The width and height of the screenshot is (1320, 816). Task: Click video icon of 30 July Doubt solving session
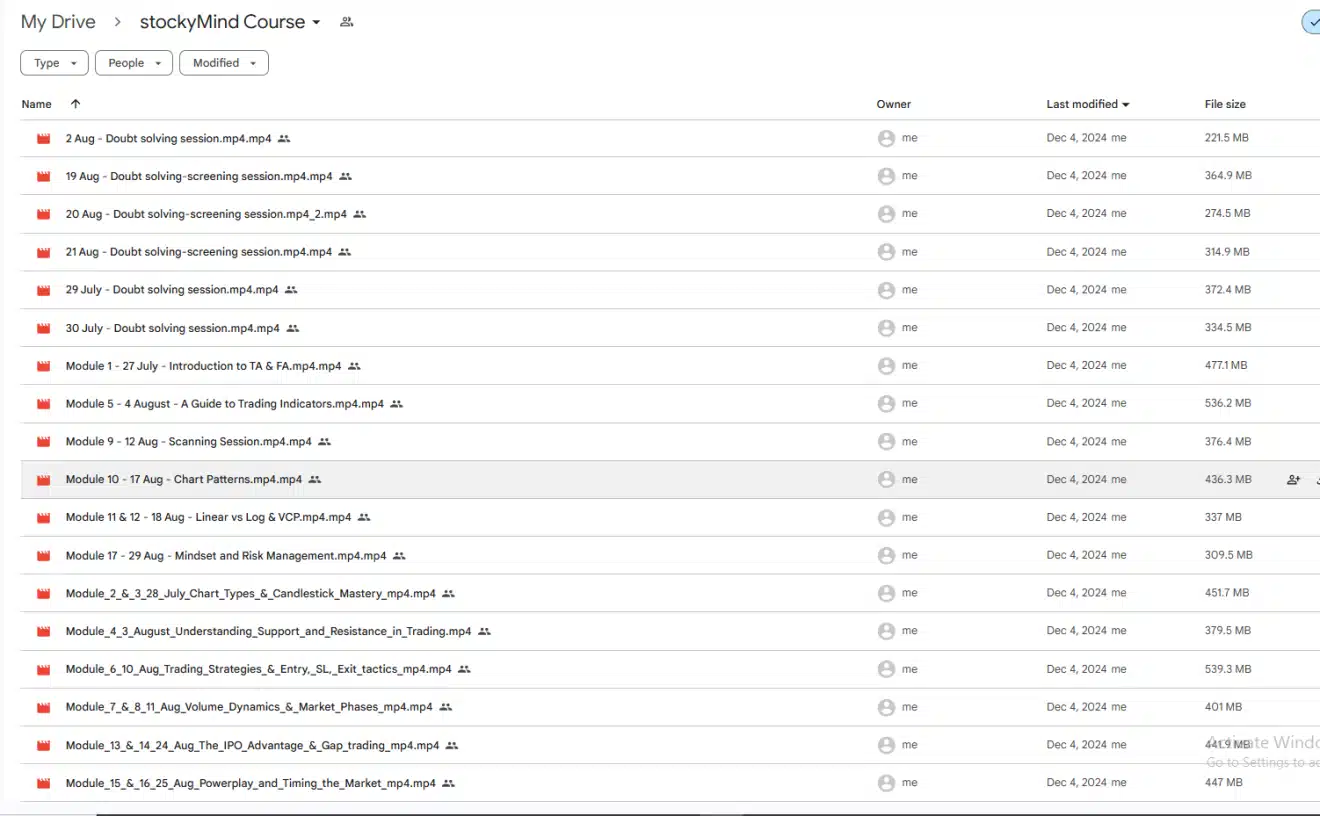coord(43,329)
